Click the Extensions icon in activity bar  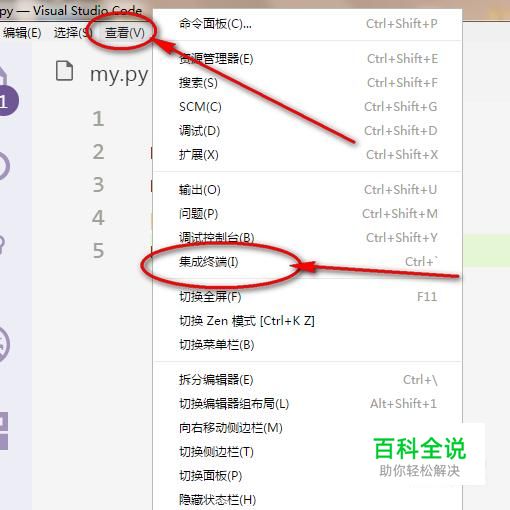point(3,431)
